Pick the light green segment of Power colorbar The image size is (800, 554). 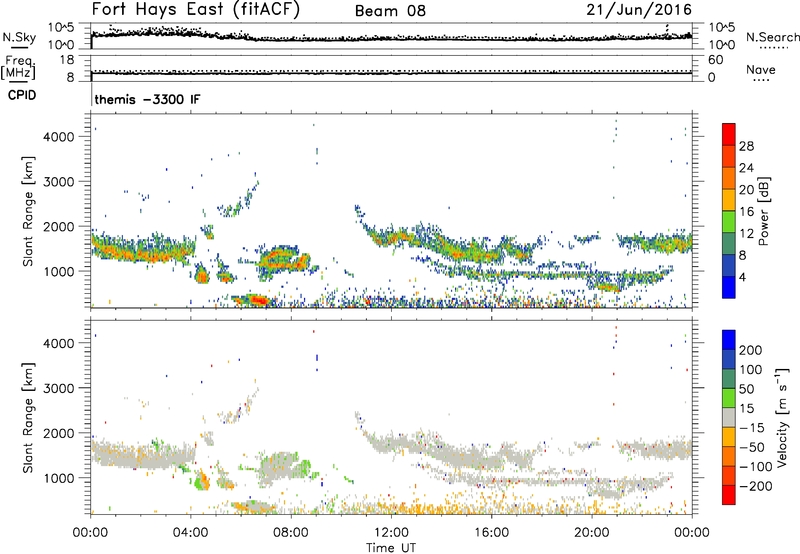coord(729,221)
